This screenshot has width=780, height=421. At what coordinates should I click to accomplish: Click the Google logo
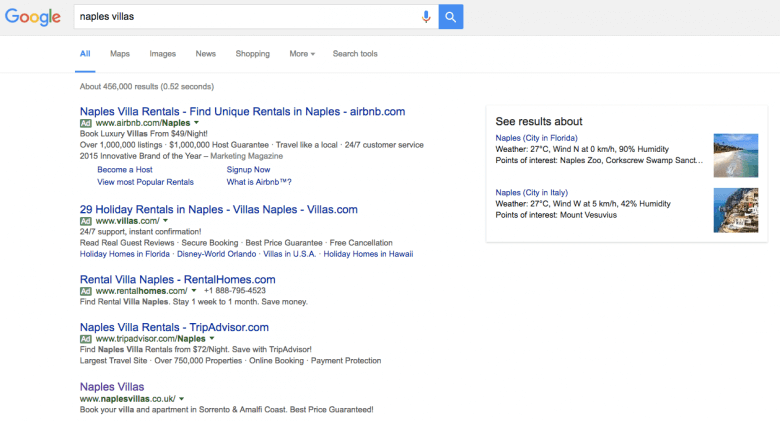click(x=33, y=17)
